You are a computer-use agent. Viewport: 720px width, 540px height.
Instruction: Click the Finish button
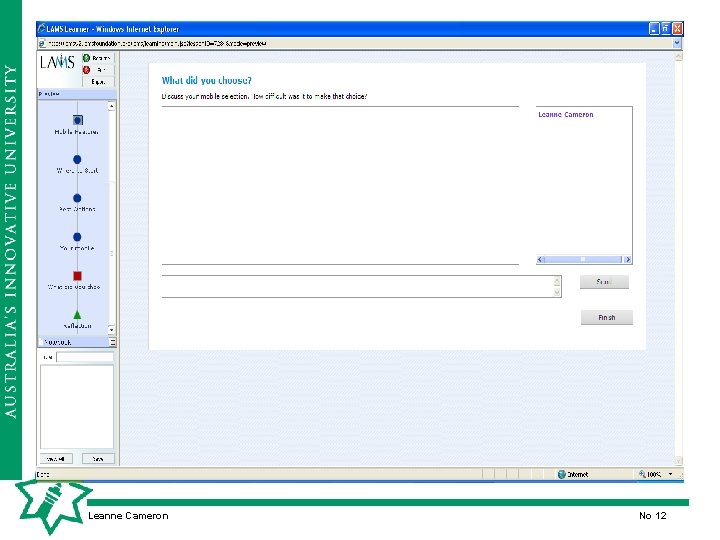[607, 317]
